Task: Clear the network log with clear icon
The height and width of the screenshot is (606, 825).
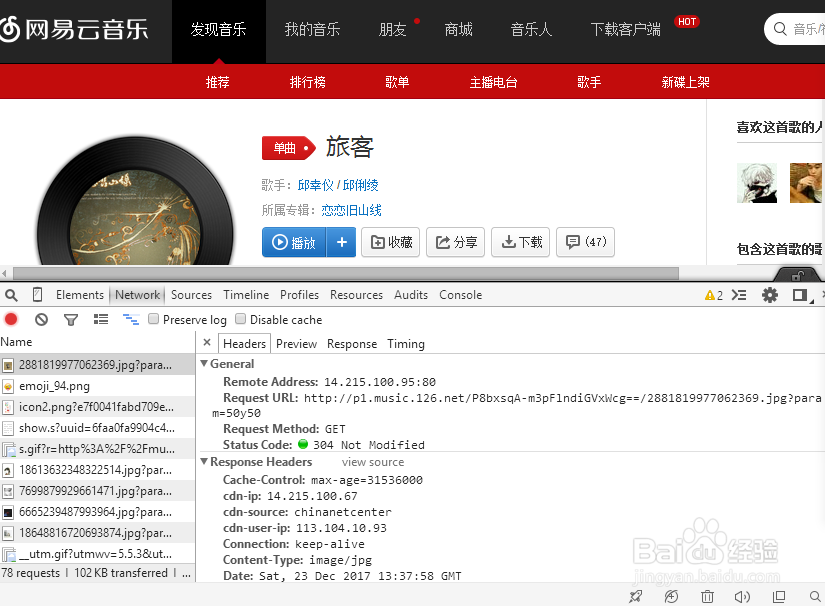Action: (41, 319)
